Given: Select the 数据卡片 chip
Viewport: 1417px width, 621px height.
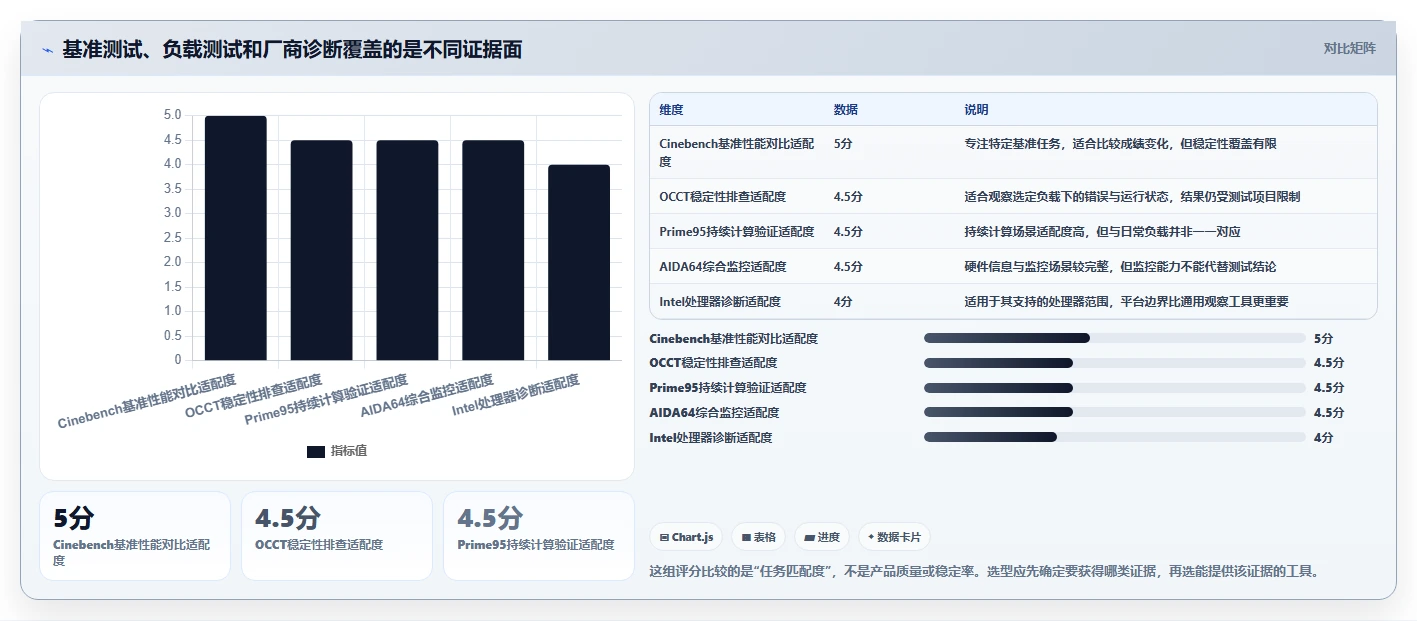Looking at the screenshot, I should [x=894, y=537].
